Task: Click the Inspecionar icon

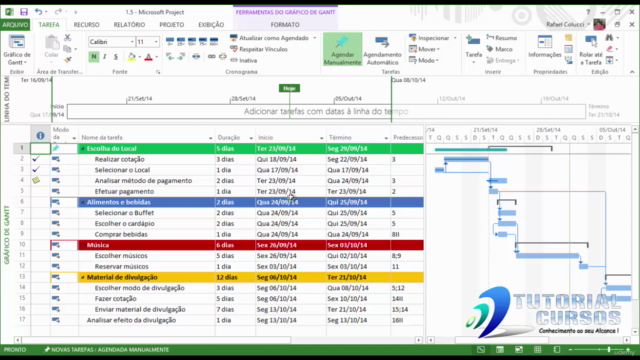Action: pos(413,38)
